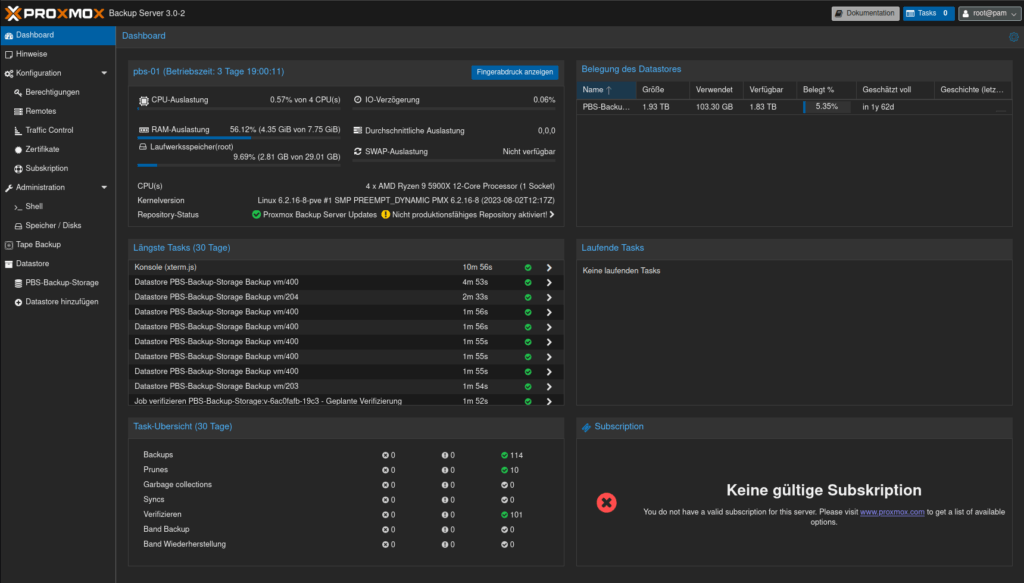Click green status check of vm/204 backup
Viewport: 1024px width, 583px height.
pos(528,297)
